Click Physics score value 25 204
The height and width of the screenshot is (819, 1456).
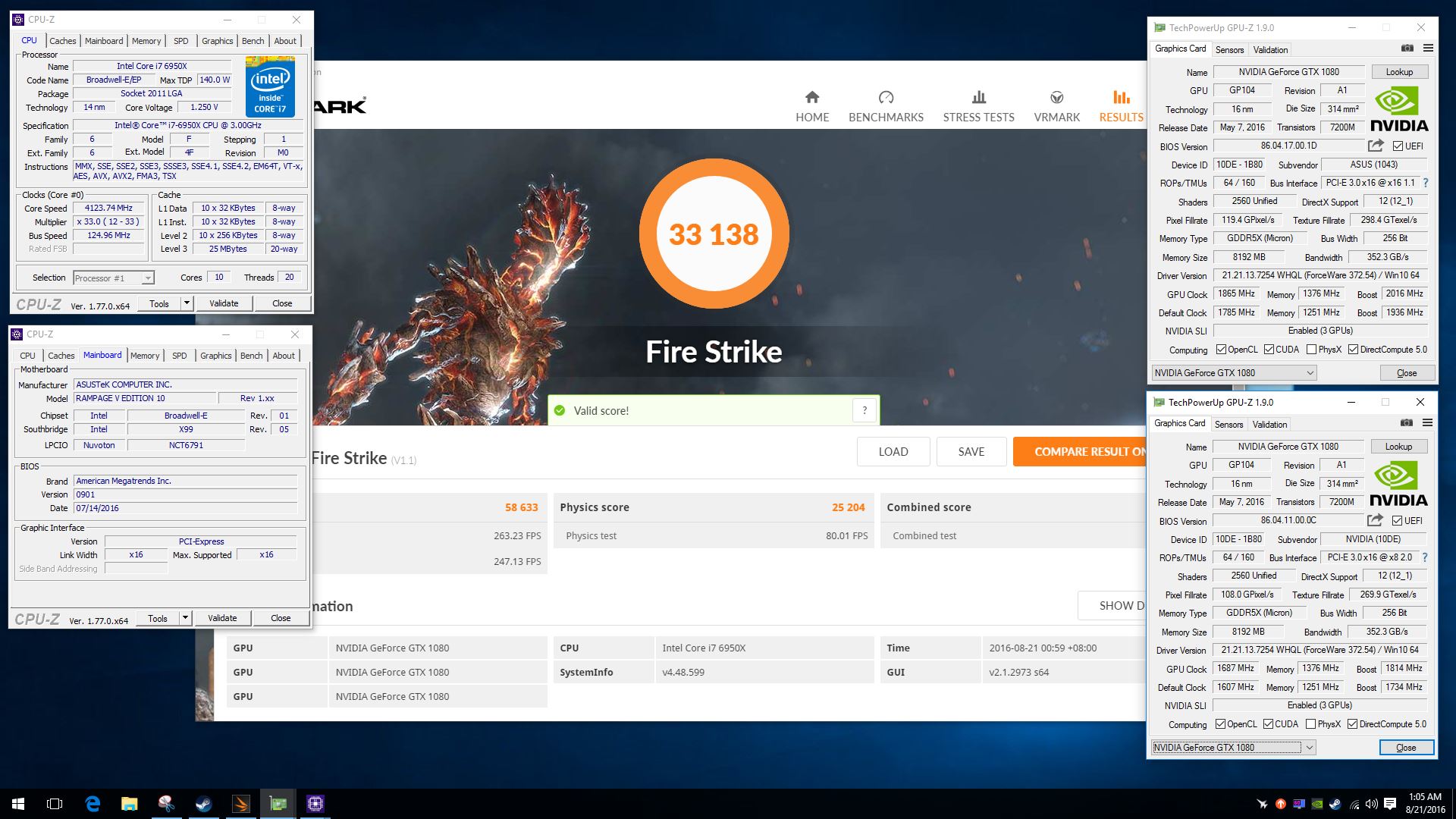pos(848,507)
